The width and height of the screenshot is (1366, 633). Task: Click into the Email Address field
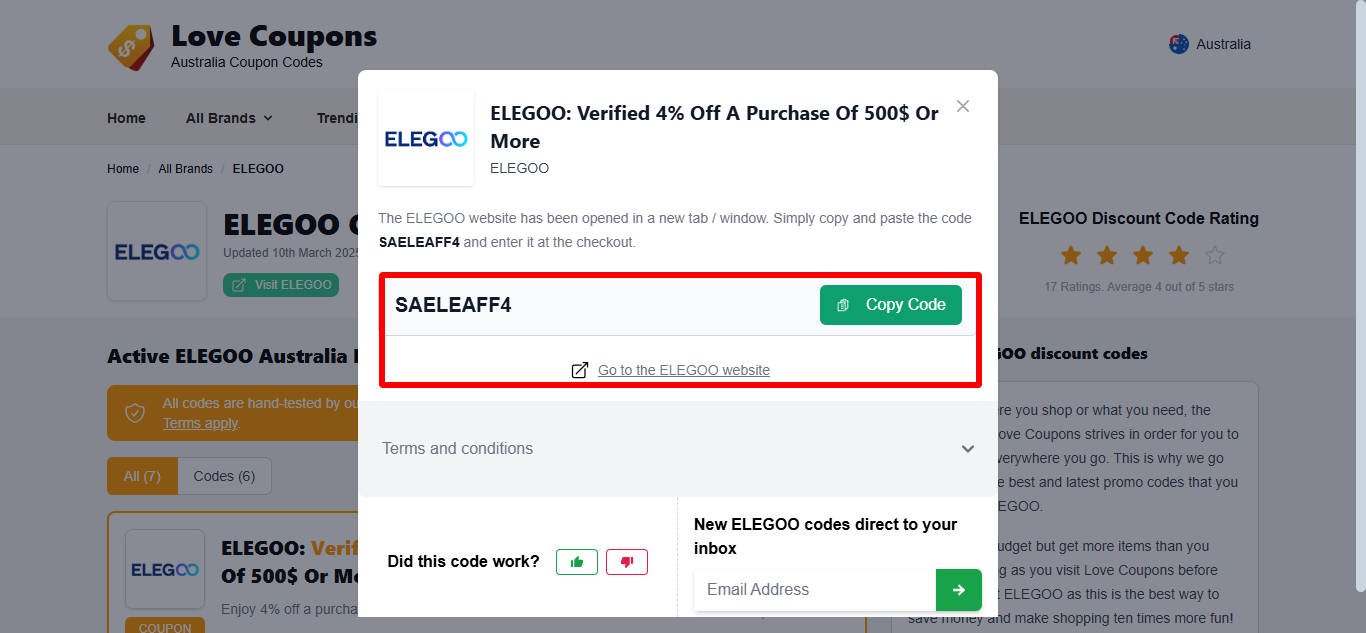(814, 589)
